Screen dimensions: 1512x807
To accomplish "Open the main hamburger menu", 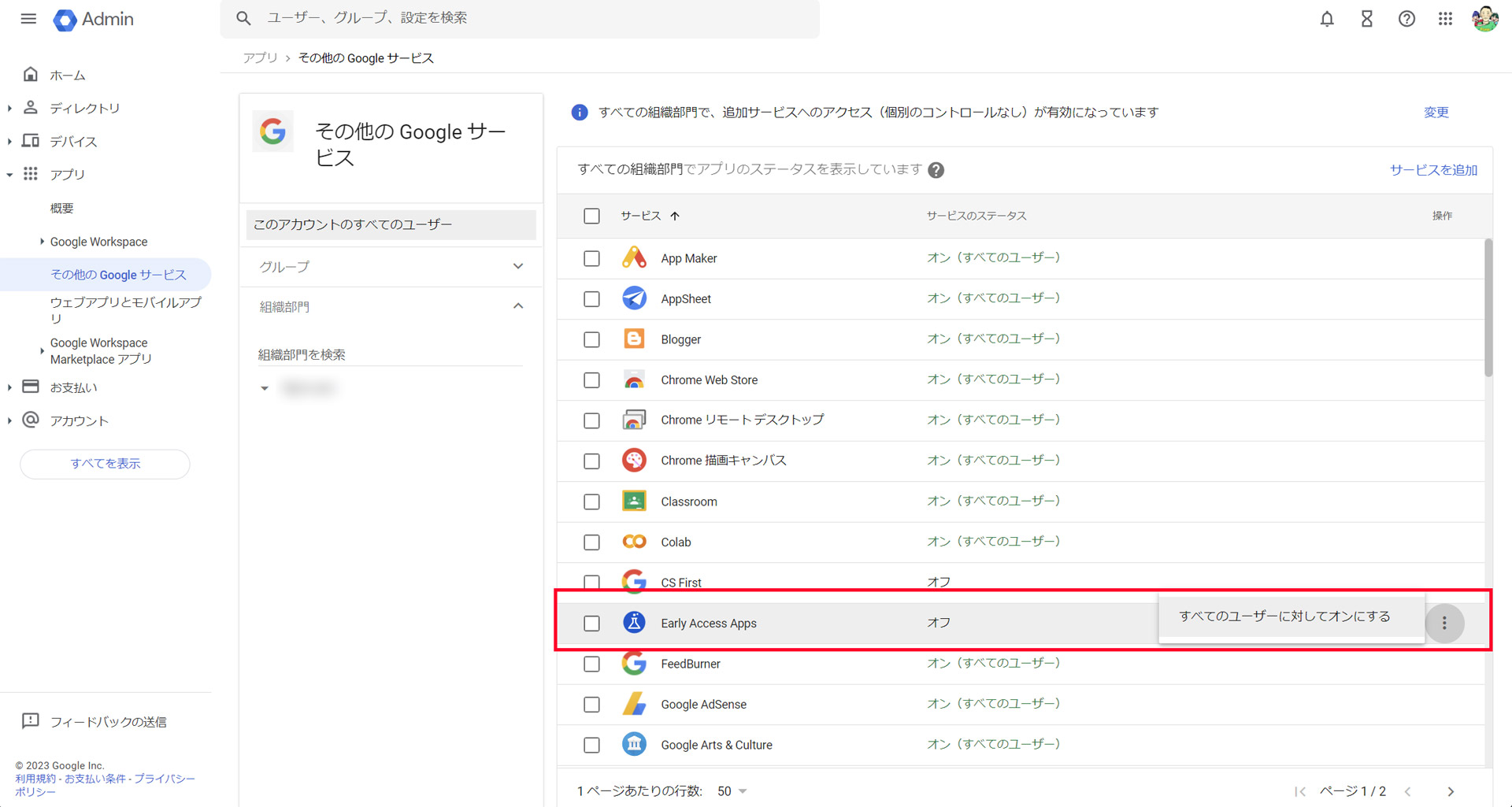I will [x=28, y=19].
